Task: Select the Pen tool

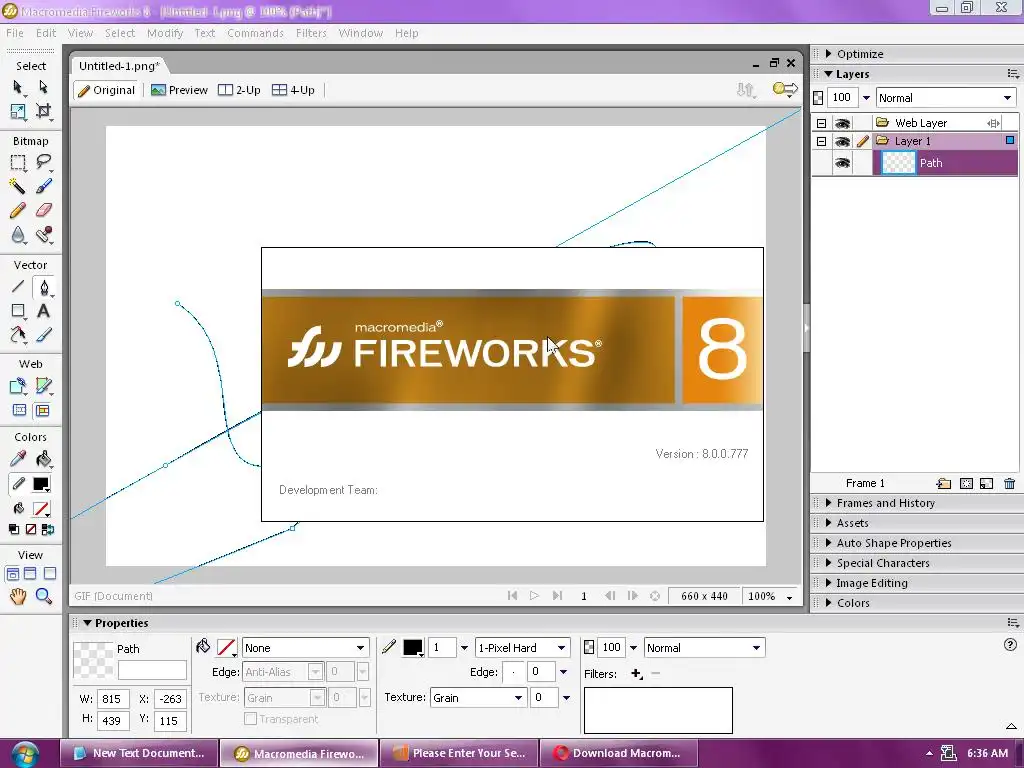Action: pyautogui.click(x=43, y=287)
